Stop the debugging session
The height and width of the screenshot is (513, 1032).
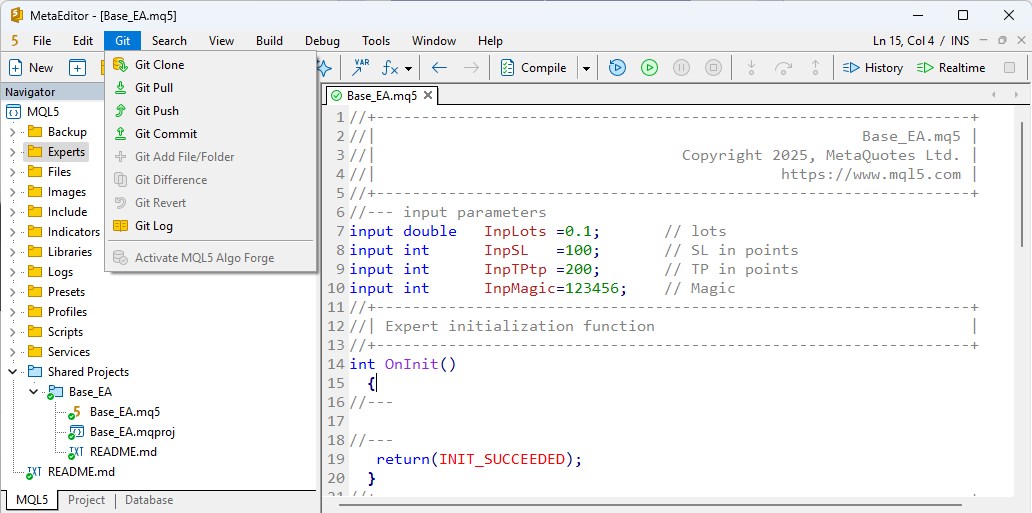[x=713, y=68]
